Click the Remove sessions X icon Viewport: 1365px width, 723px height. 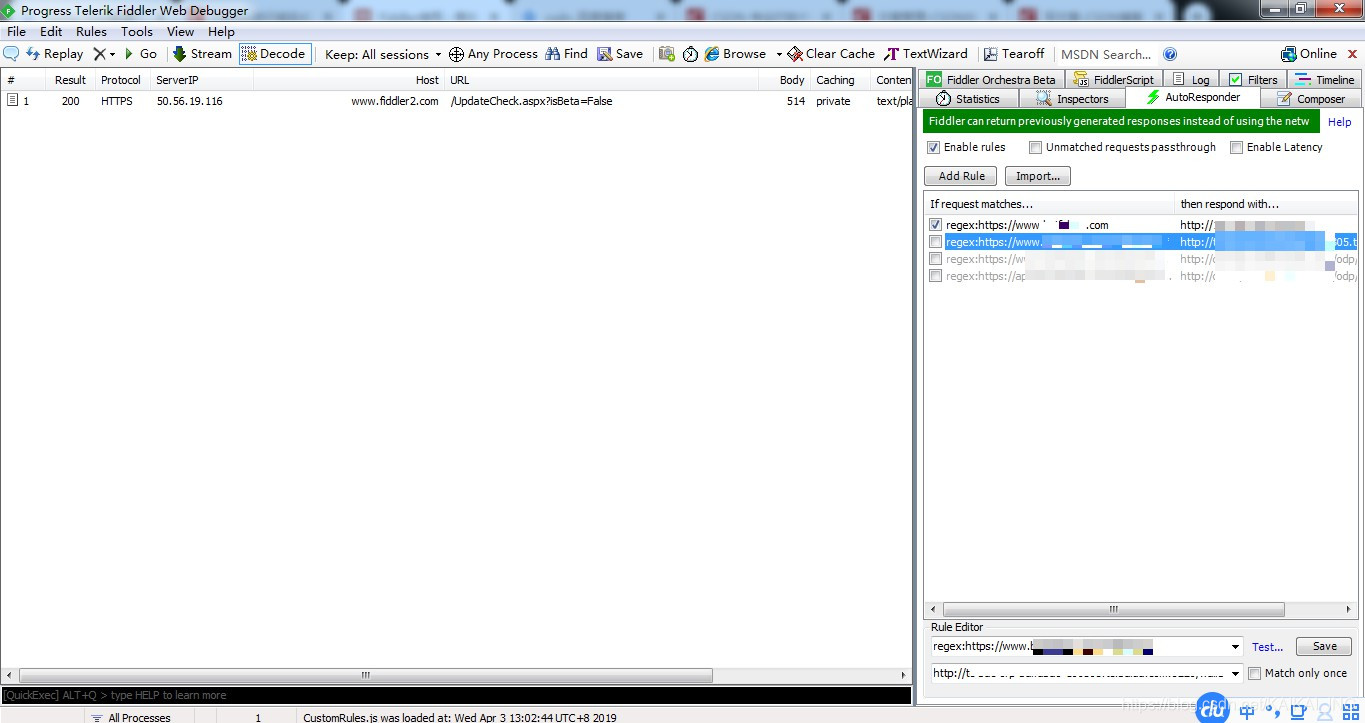point(99,54)
